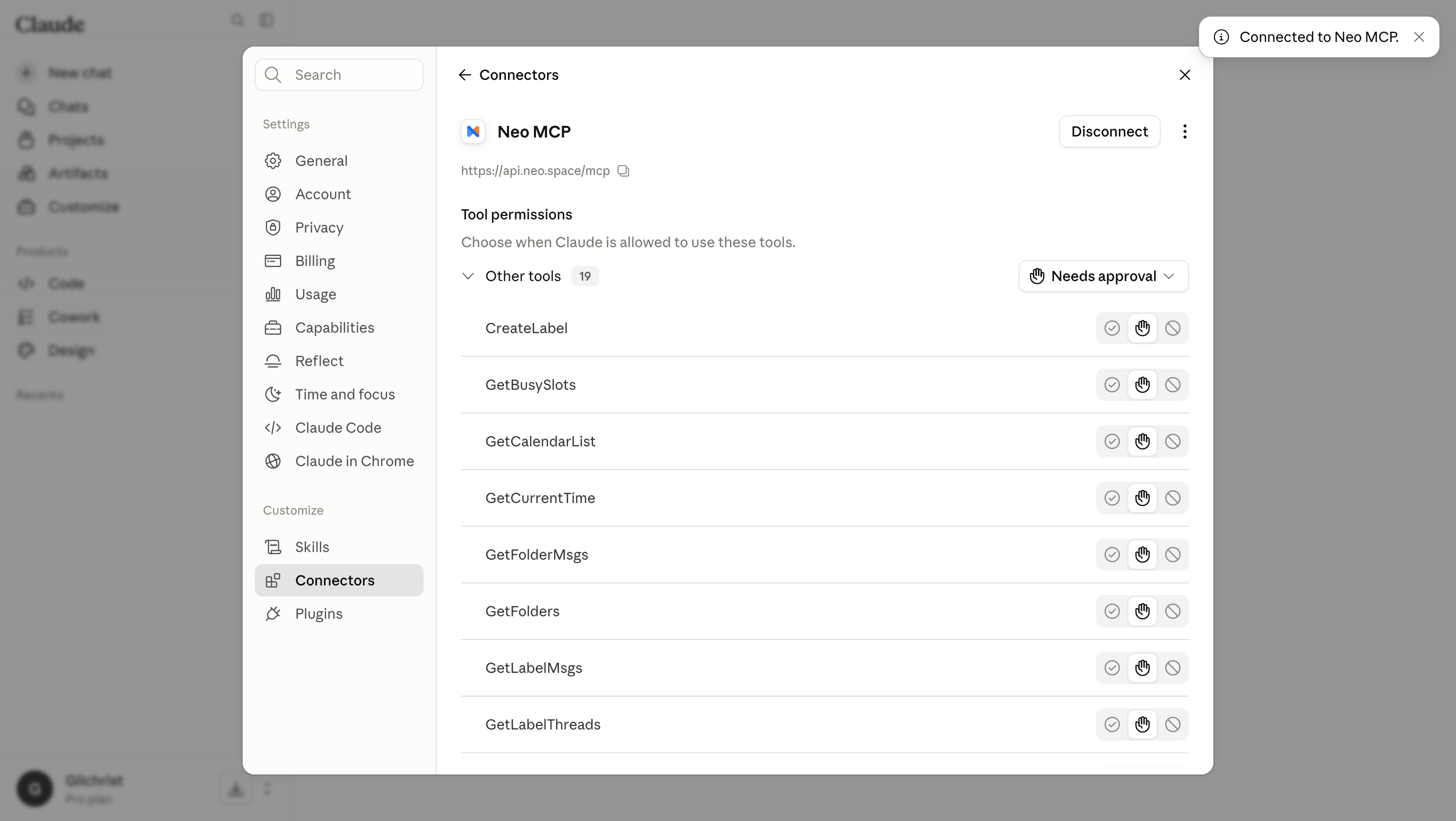Disconnect the Neo MCP connector

[1110, 131]
